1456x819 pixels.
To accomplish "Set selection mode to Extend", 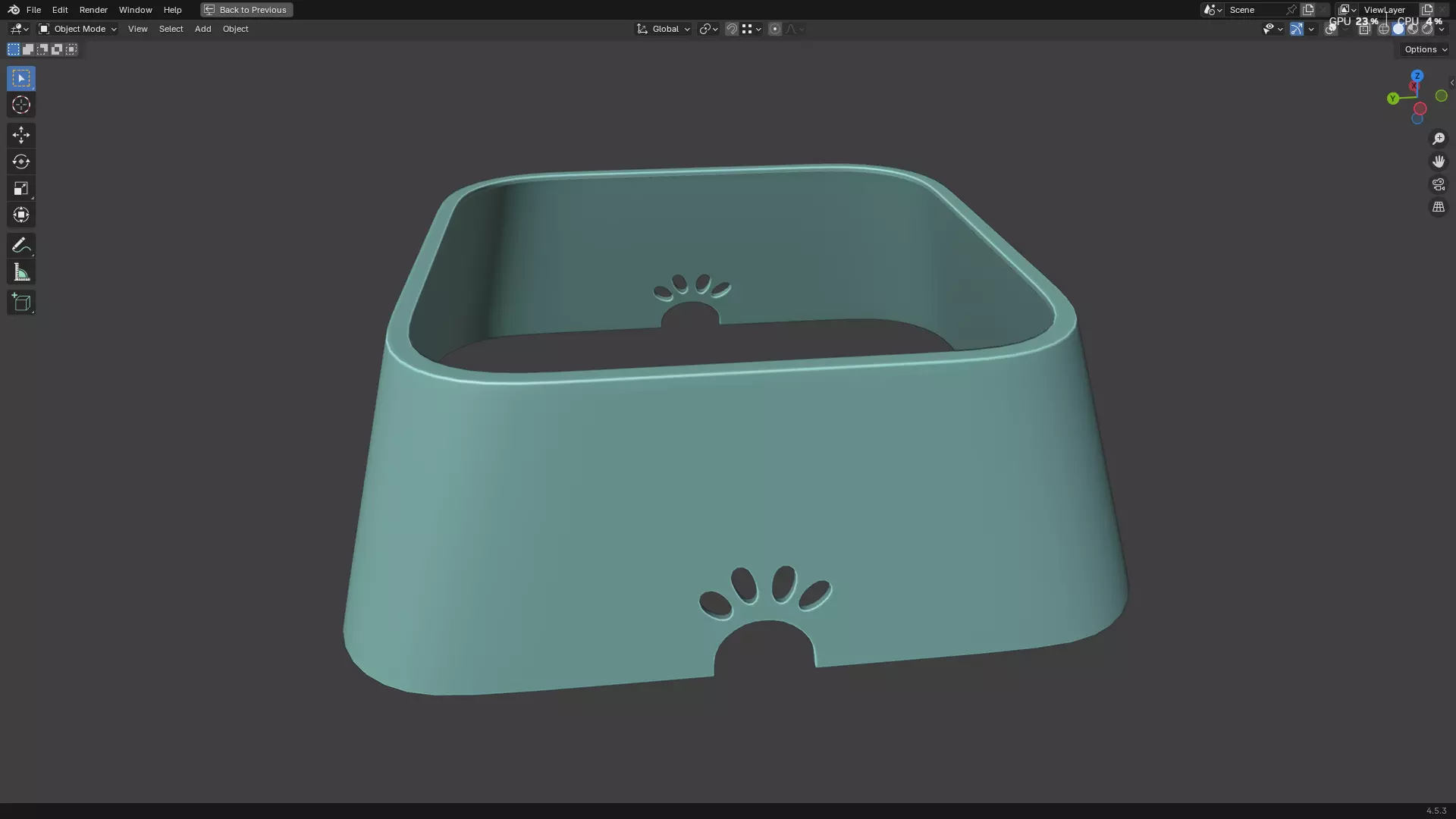I will pyautogui.click(x=28, y=49).
